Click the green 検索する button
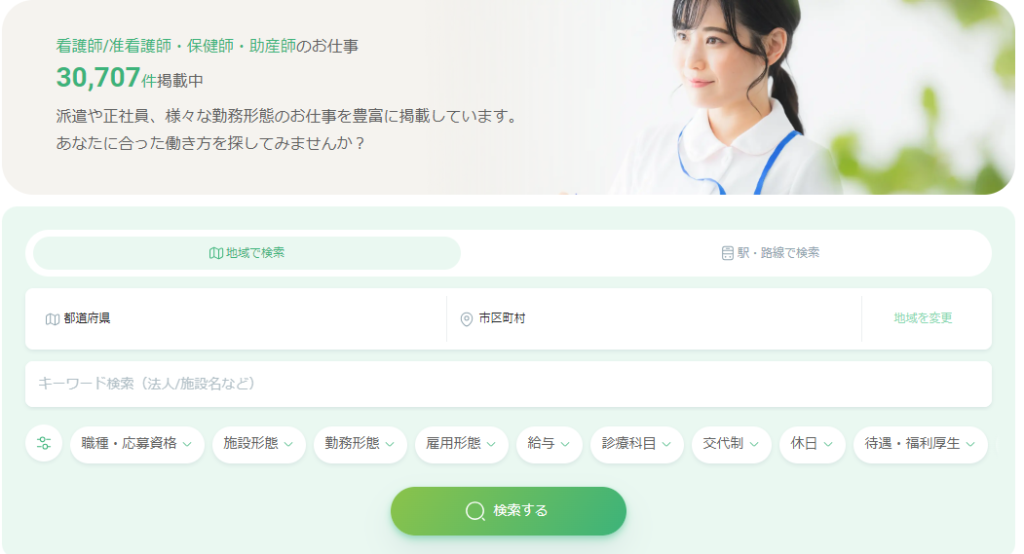Viewport: 1024px width, 554px height. (508, 511)
